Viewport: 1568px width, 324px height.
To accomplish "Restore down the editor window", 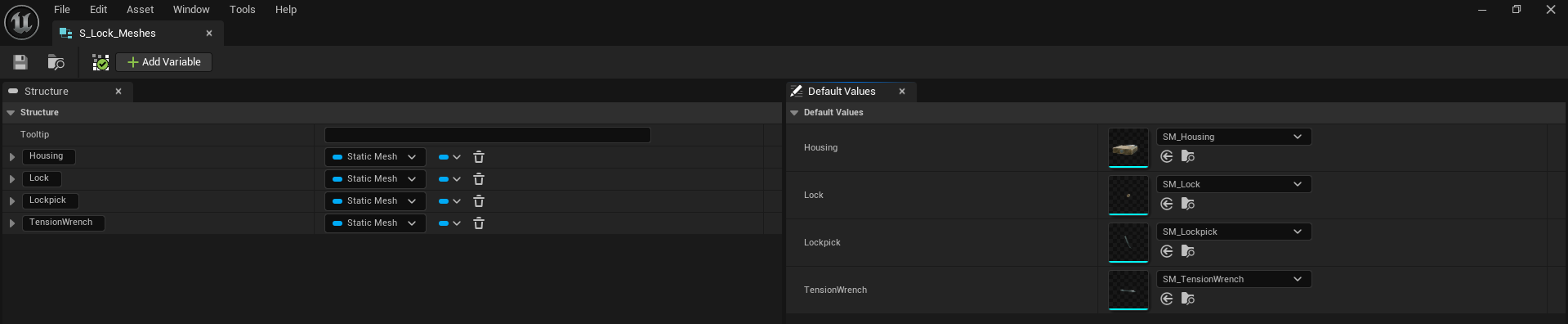I will click(1517, 10).
